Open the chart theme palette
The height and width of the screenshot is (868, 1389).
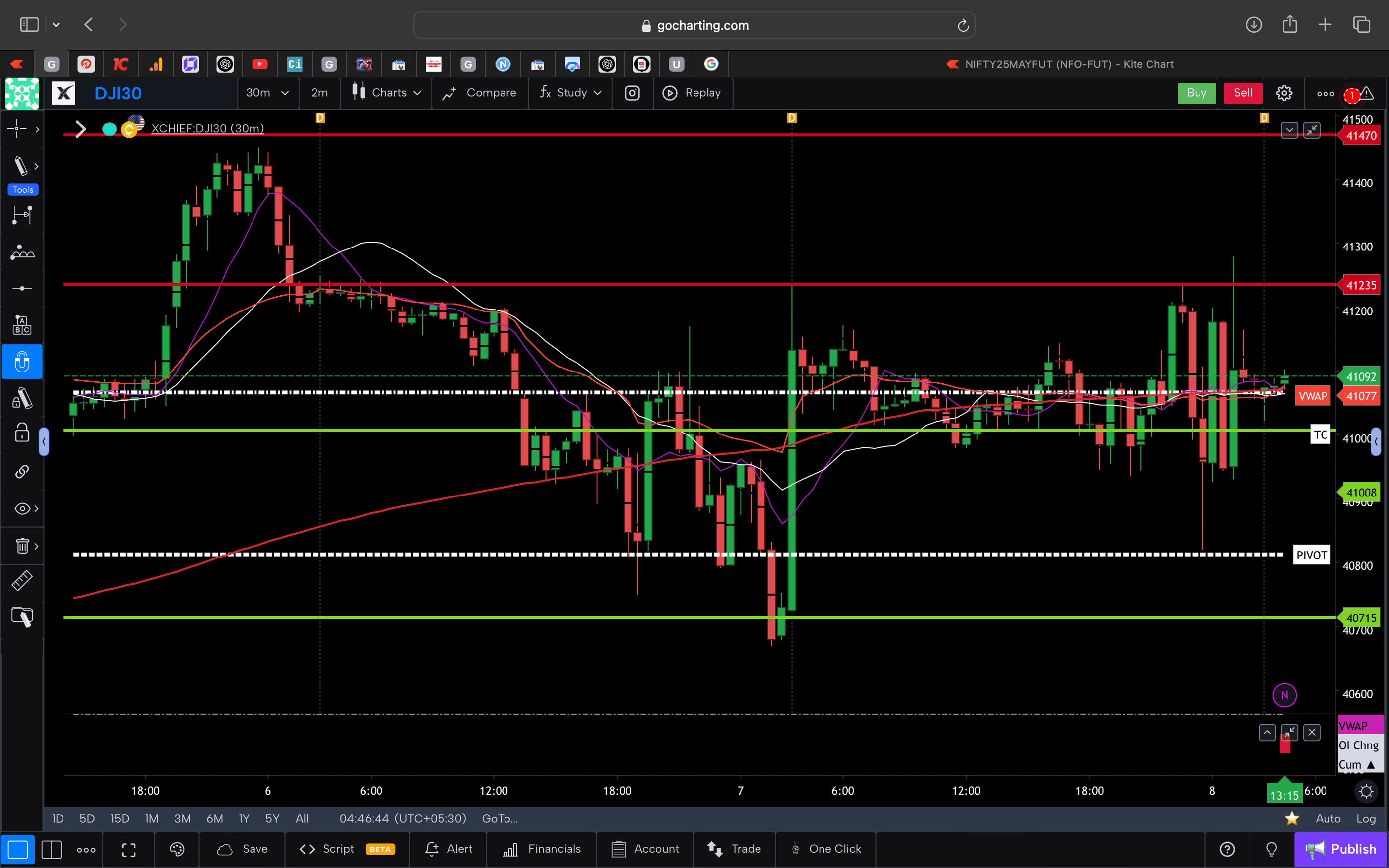[x=177, y=850]
